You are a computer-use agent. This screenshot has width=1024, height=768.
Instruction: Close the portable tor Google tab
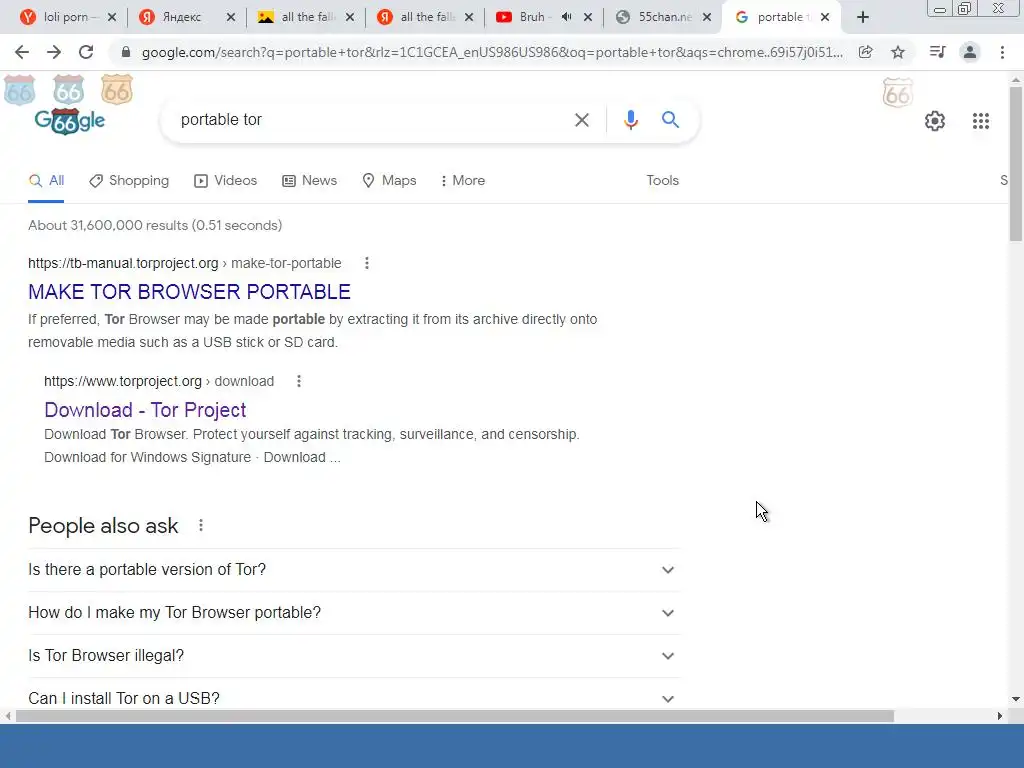pos(825,17)
